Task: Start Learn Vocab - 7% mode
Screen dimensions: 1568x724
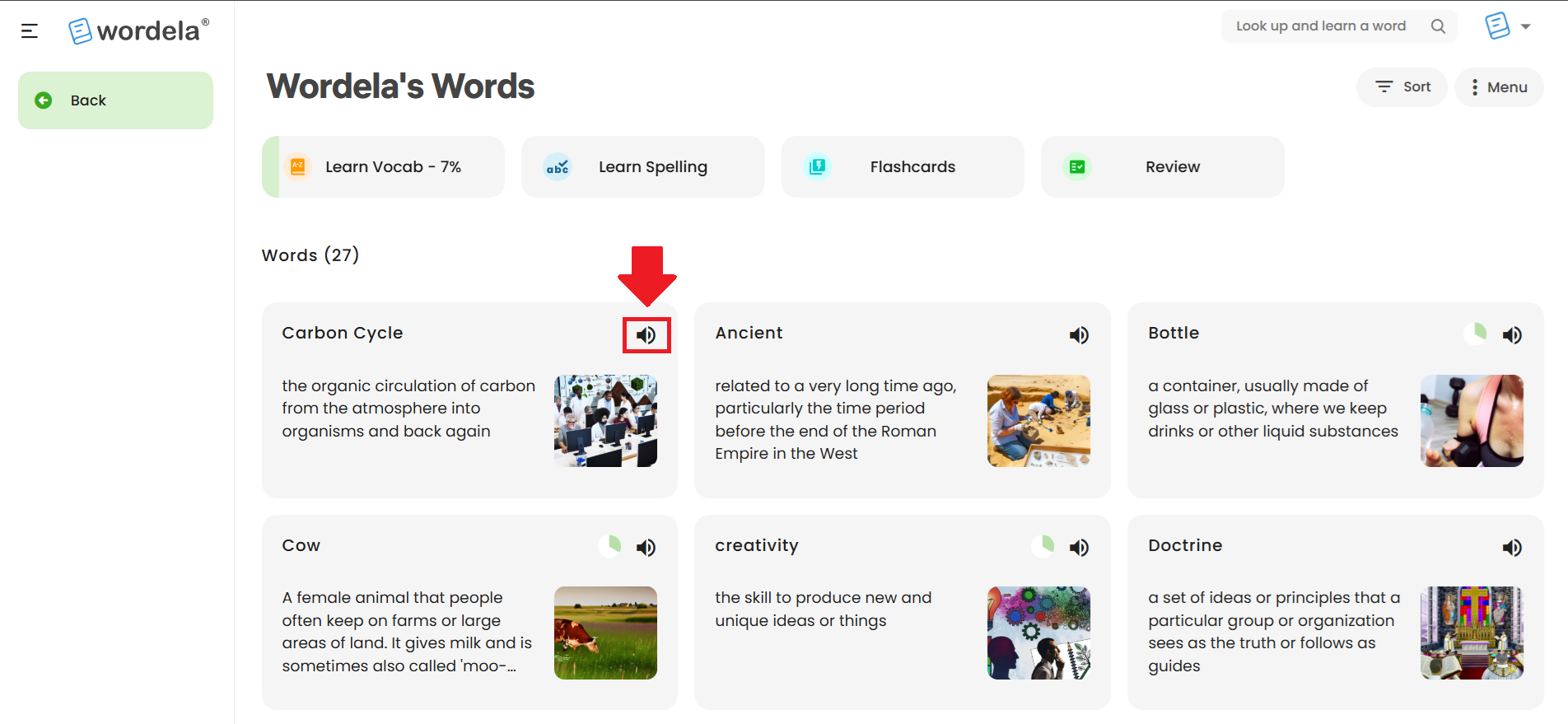Action: coord(383,167)
